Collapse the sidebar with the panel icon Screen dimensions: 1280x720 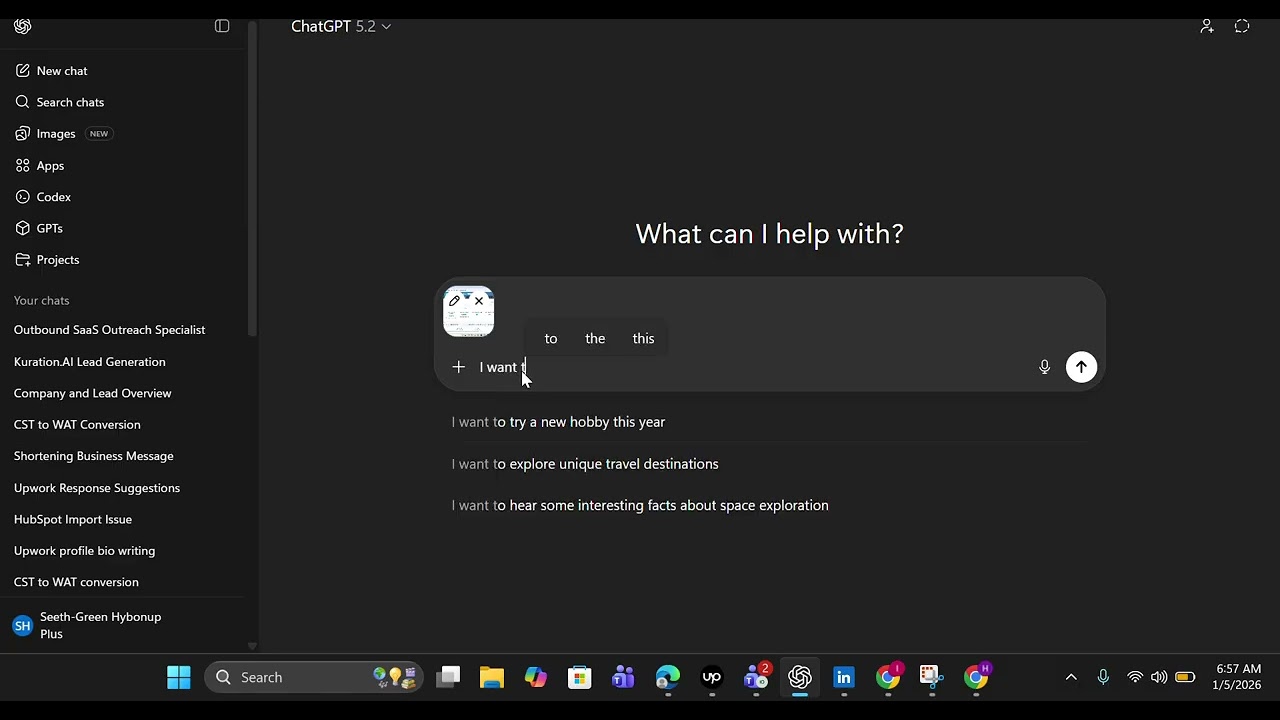point(222,26)
